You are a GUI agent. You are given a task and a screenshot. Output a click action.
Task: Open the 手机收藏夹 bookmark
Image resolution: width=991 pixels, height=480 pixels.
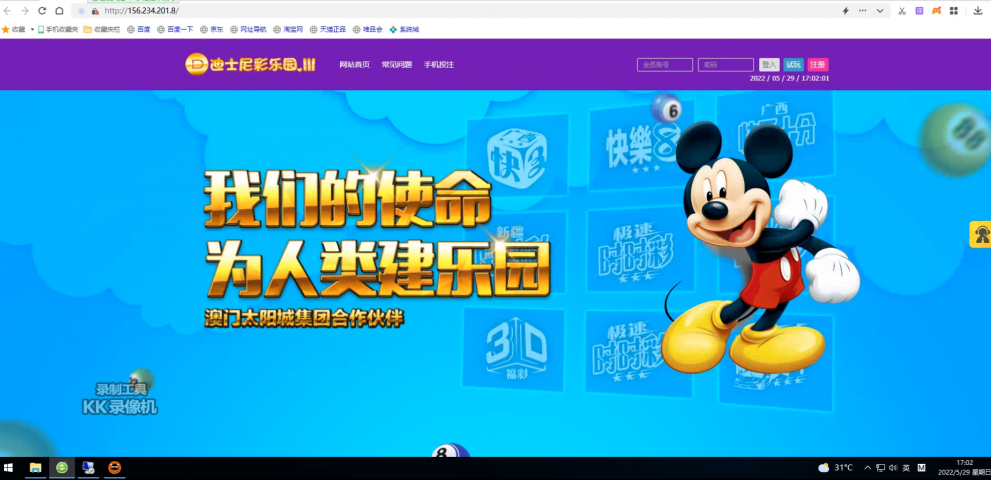58,29
